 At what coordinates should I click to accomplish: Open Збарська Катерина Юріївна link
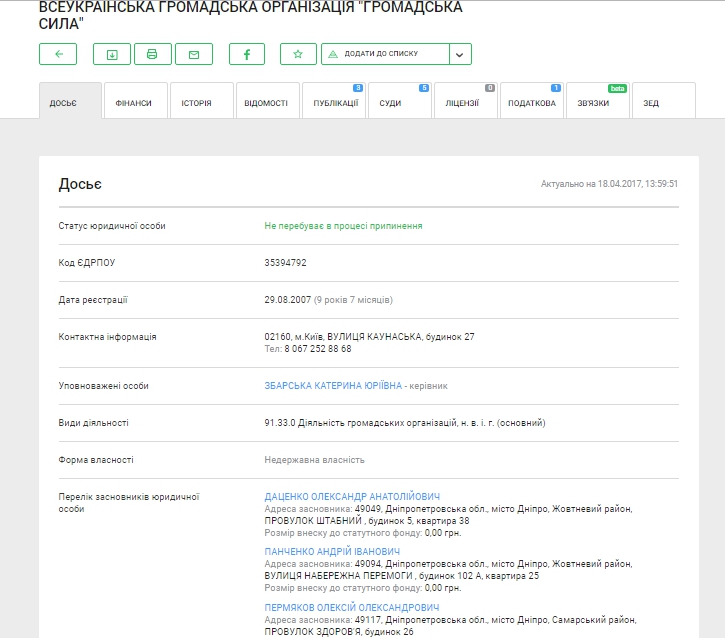332,385
